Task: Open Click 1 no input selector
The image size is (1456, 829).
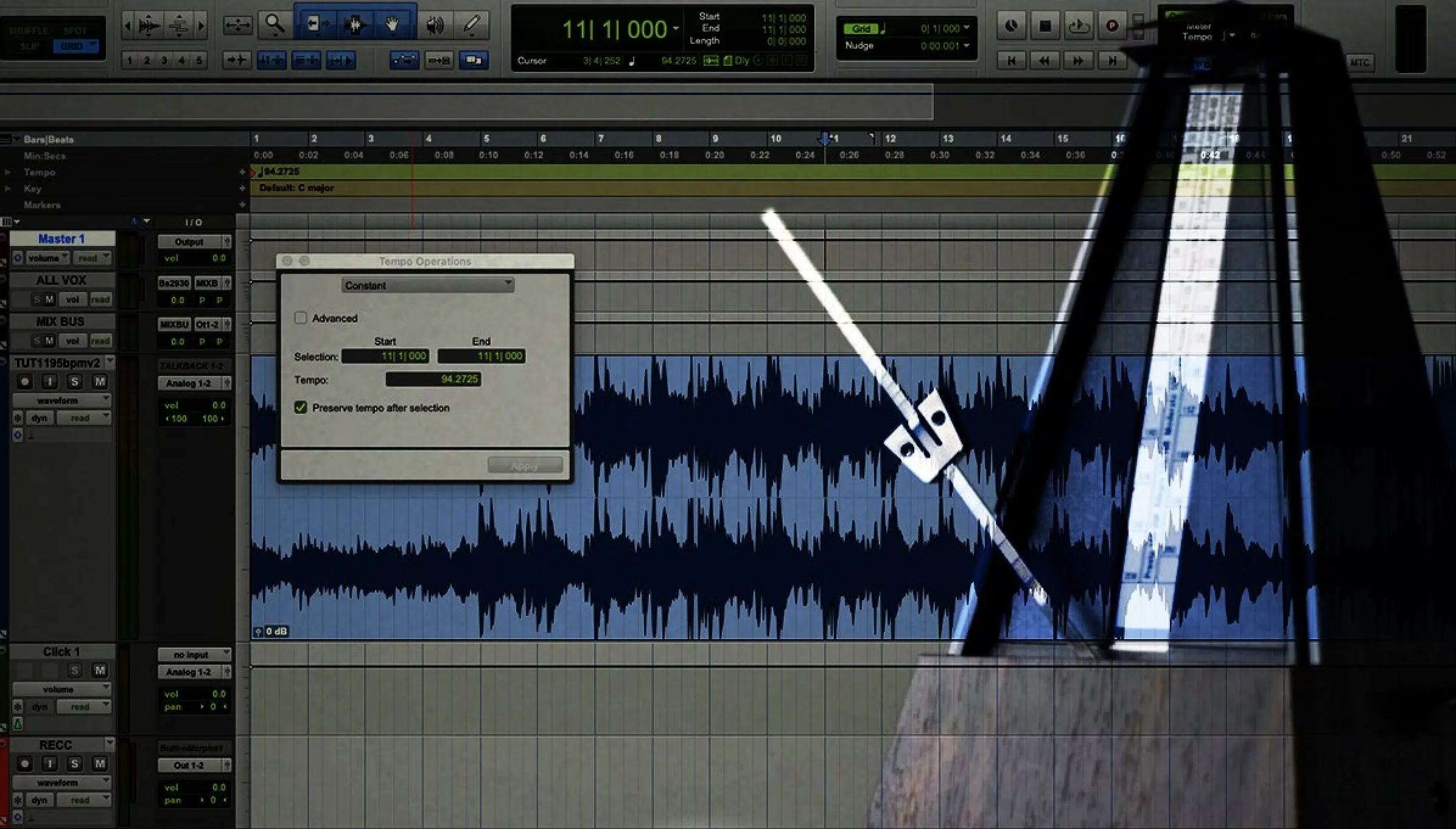Action: [x=194, y=655]
